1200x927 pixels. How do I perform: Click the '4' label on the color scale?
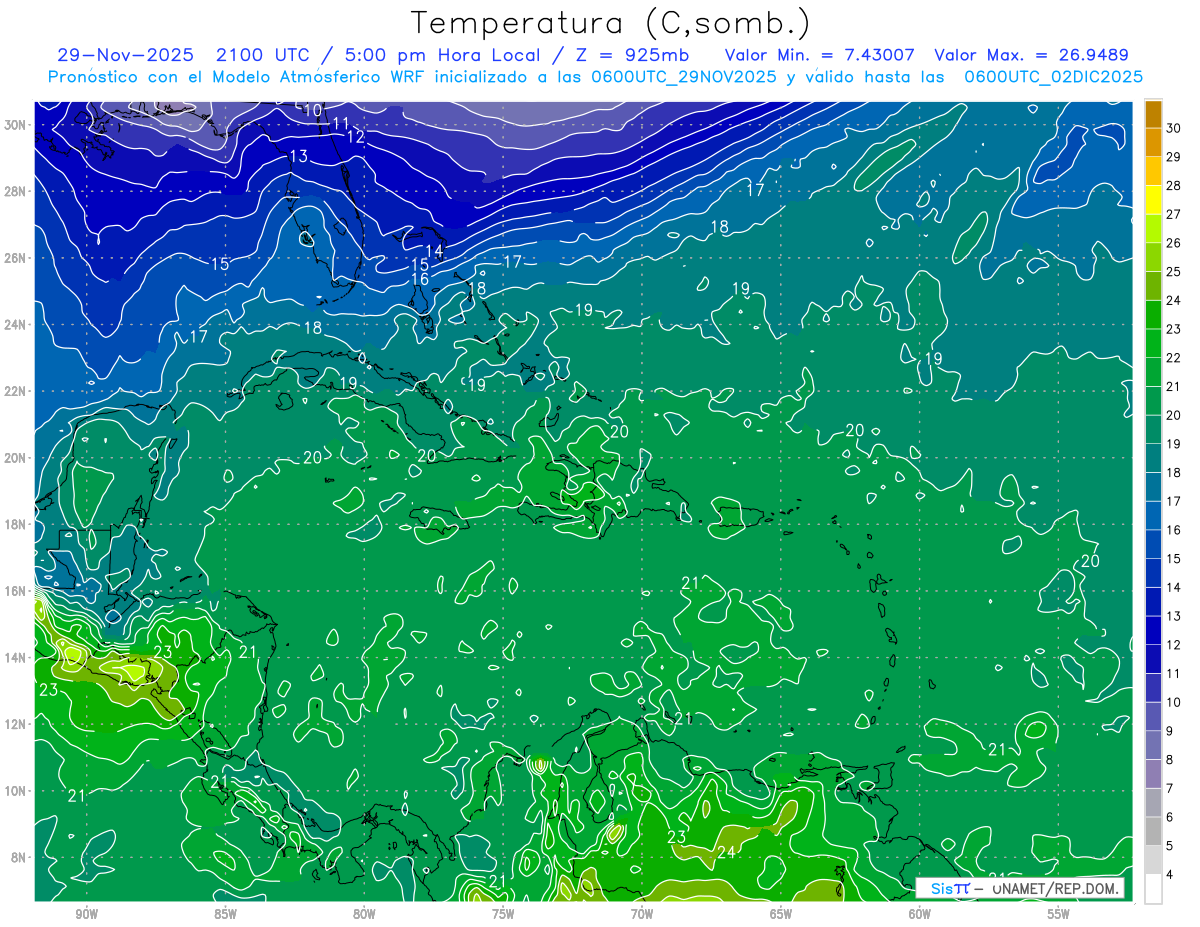(x=1169, y=875)
